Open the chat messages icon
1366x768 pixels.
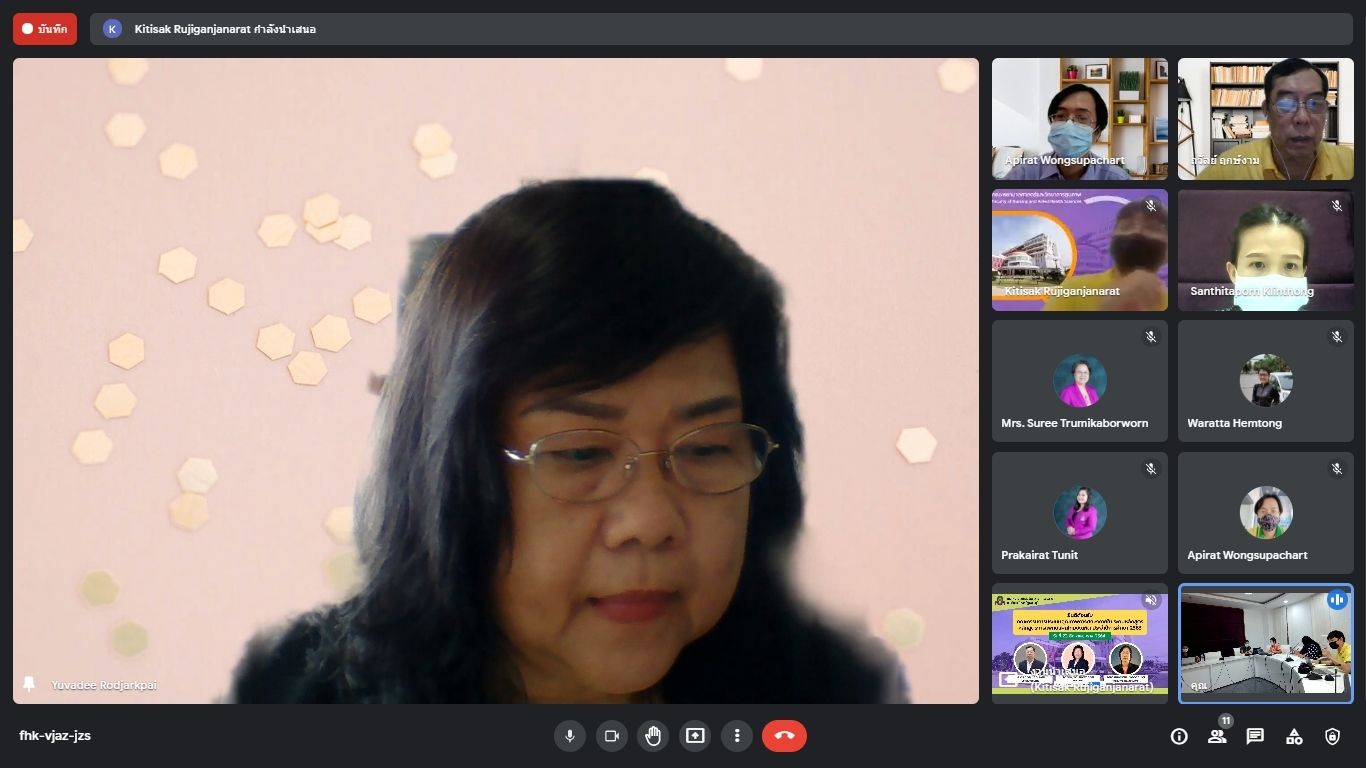(x=1255, y=736)
